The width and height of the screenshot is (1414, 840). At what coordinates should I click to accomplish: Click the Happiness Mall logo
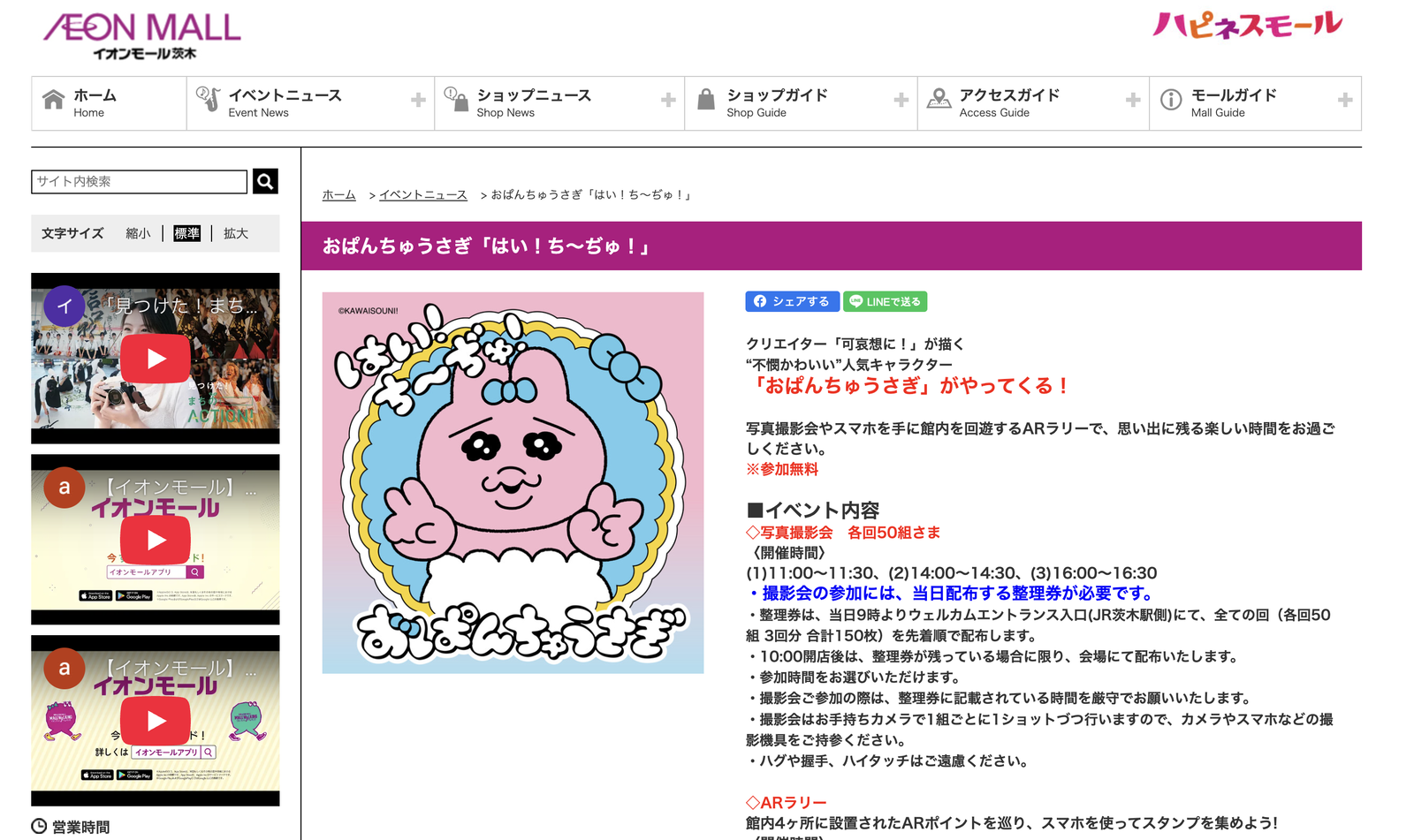pyautogui.click(x=1247, y=25)
